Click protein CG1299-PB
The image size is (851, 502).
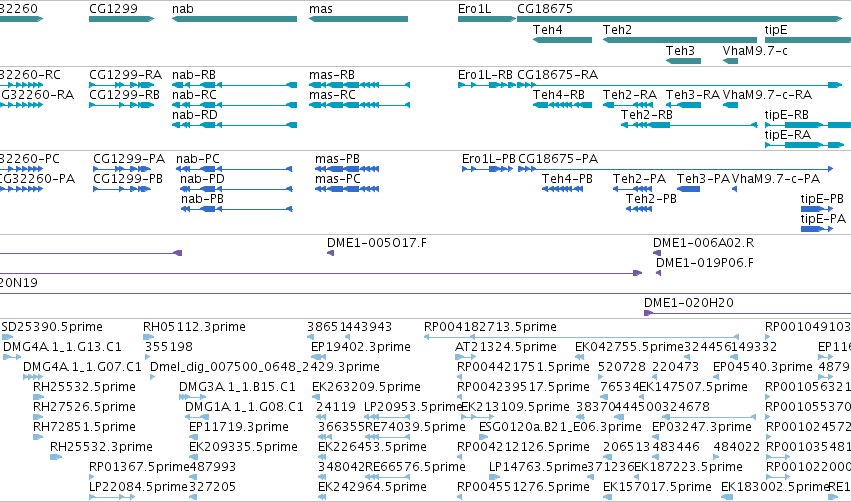click(122, 189)
